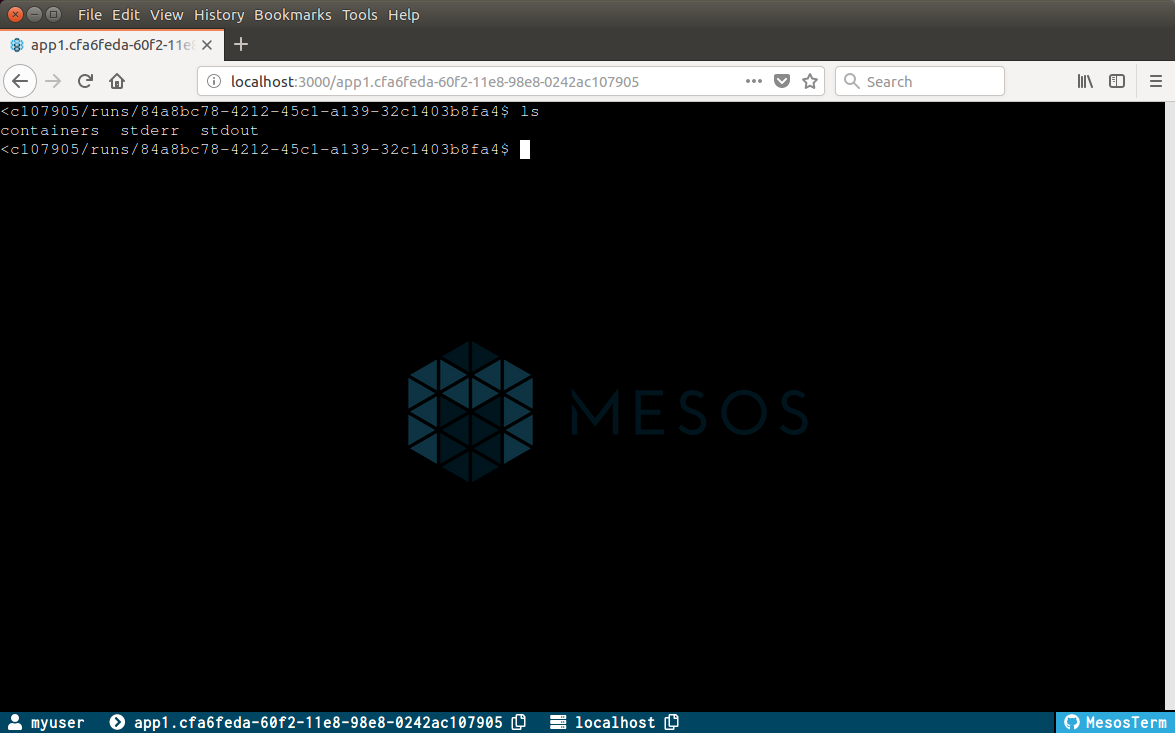Close the app1.cfa6feda tab
Image resolution: width=1175 pixels, height=733 pixels.
coord(207,45)
